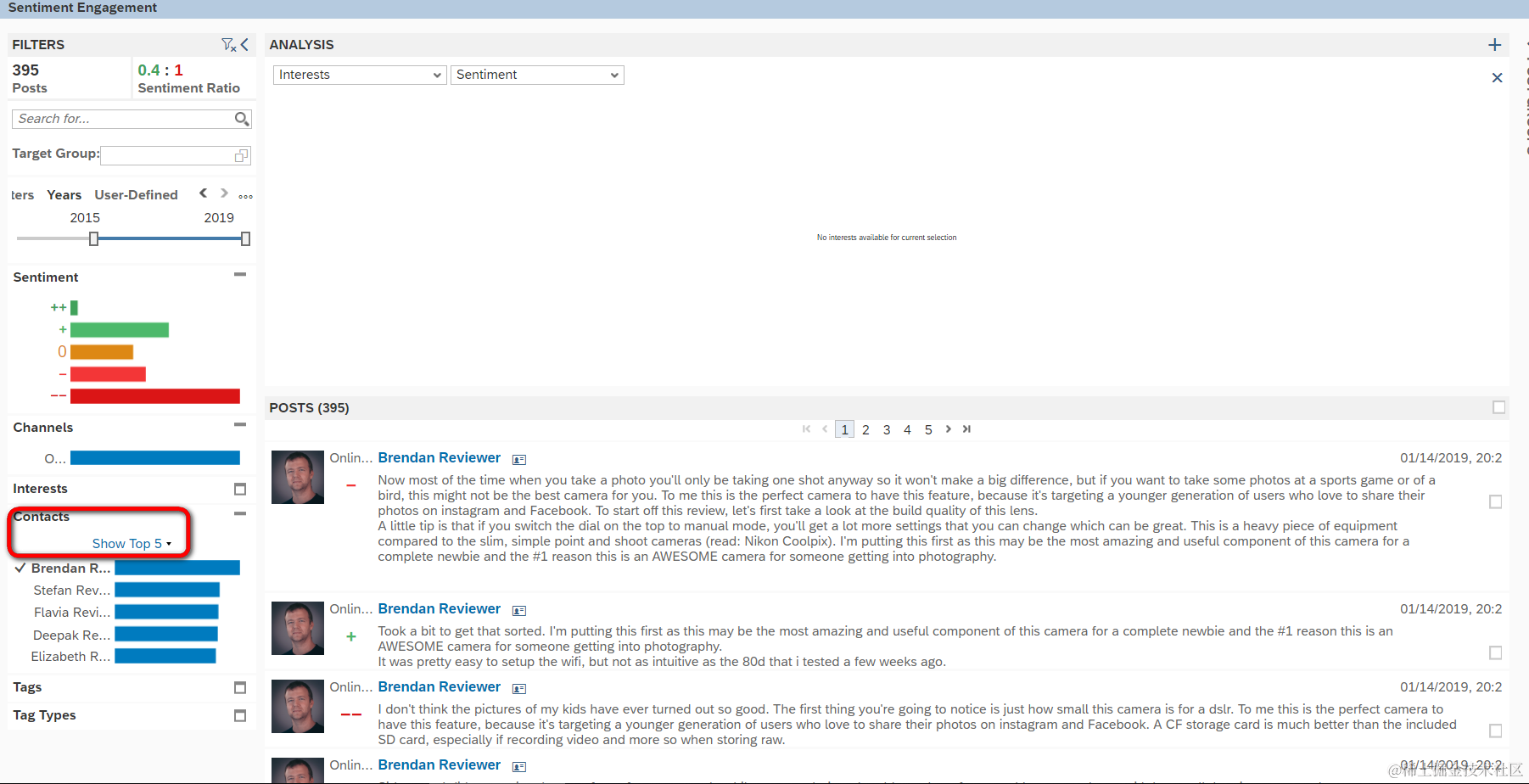Screen dimensions: 1529x784
Task: Add a new analysis using the plus icon
Action: [1495, 44]
